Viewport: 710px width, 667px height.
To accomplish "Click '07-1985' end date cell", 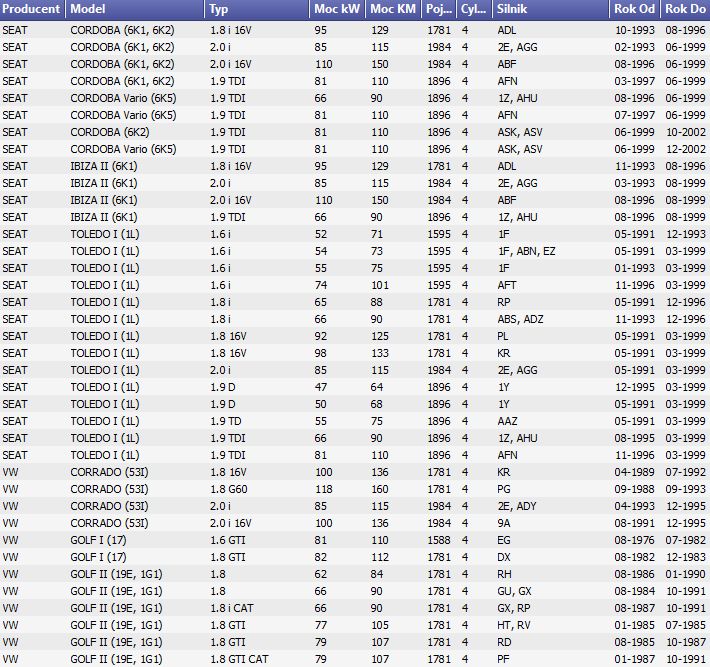I will click(685, 625).
